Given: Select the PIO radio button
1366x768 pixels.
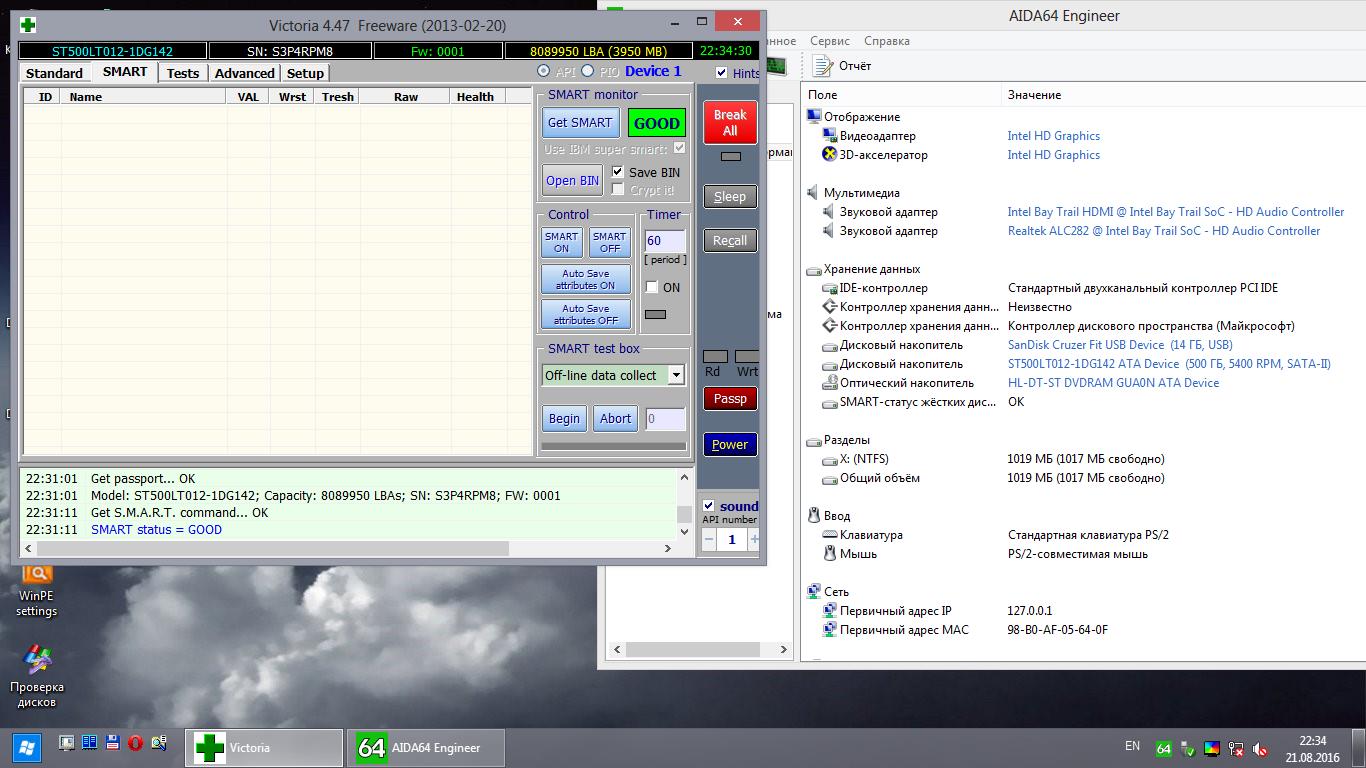Looking at the screenshot, I should tap(587, 71).
